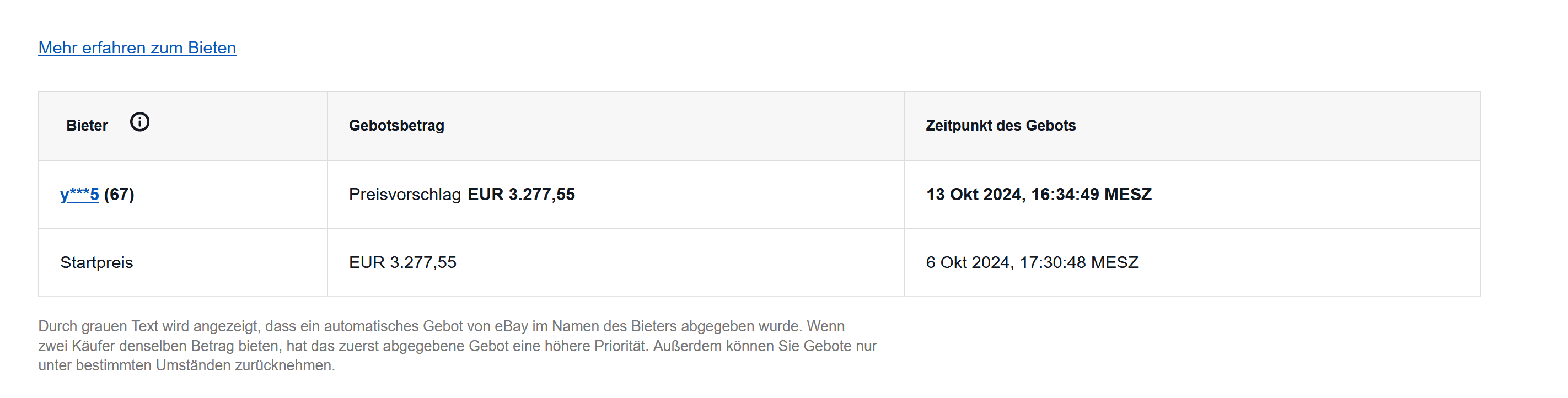This screenshot has width=1568, height=398.
Task: Click the Startpreis row label
Action: pos(96,262)
